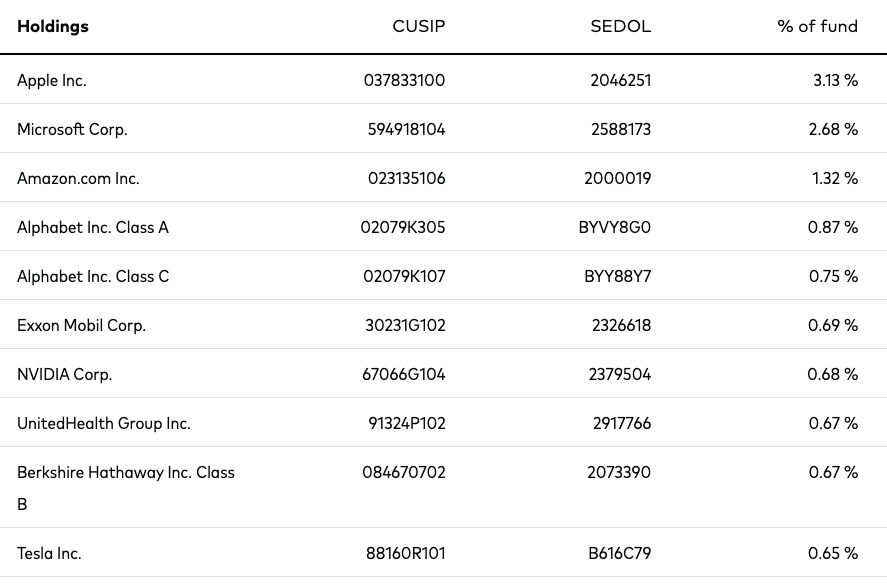Screen dimensions: 887x586
Task: Click NVIDIA's SEDOL value 2379504
Action: tap(620, 375)
